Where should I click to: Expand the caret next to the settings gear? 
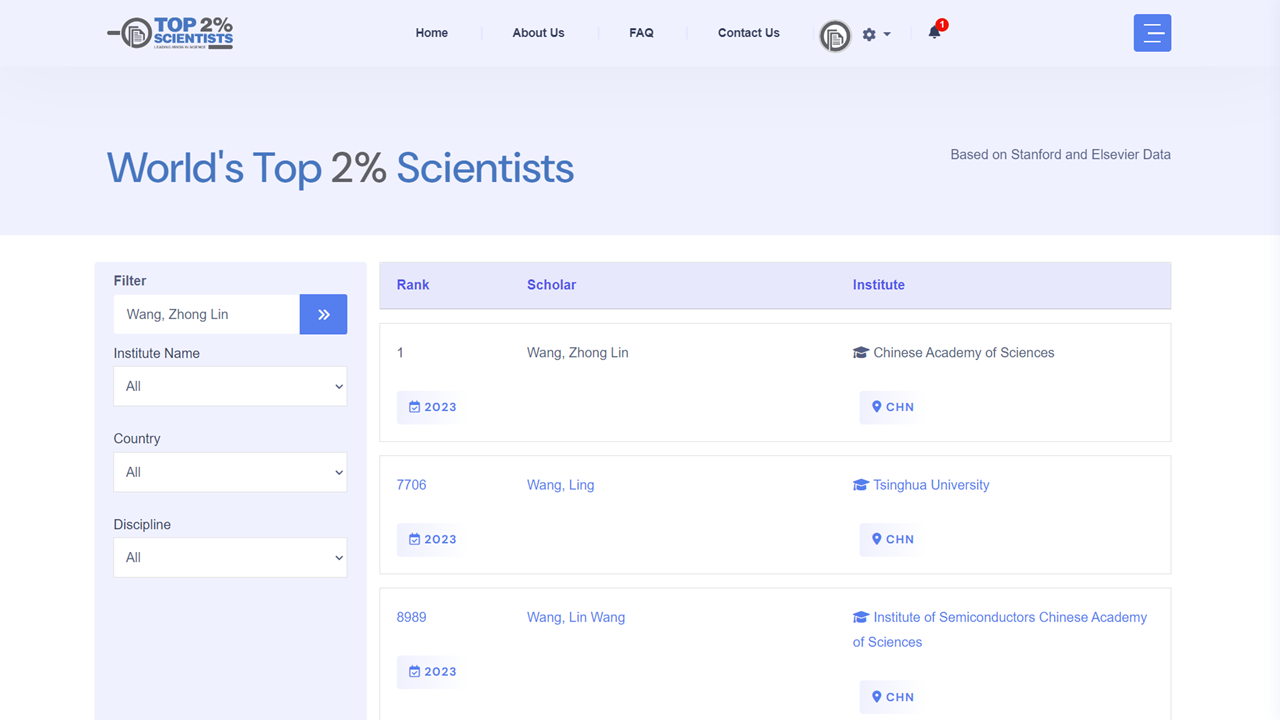[884, 33]
